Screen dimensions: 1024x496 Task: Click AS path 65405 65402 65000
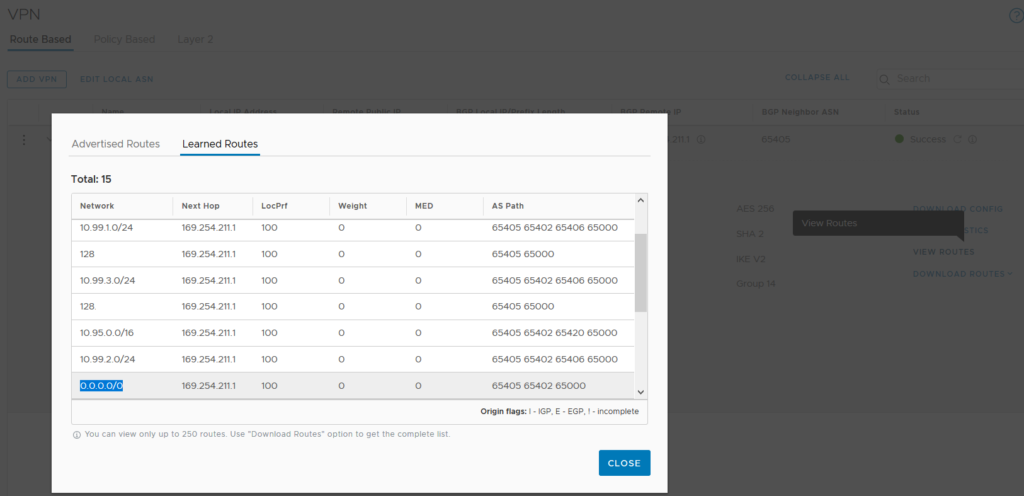coord(539,386)
